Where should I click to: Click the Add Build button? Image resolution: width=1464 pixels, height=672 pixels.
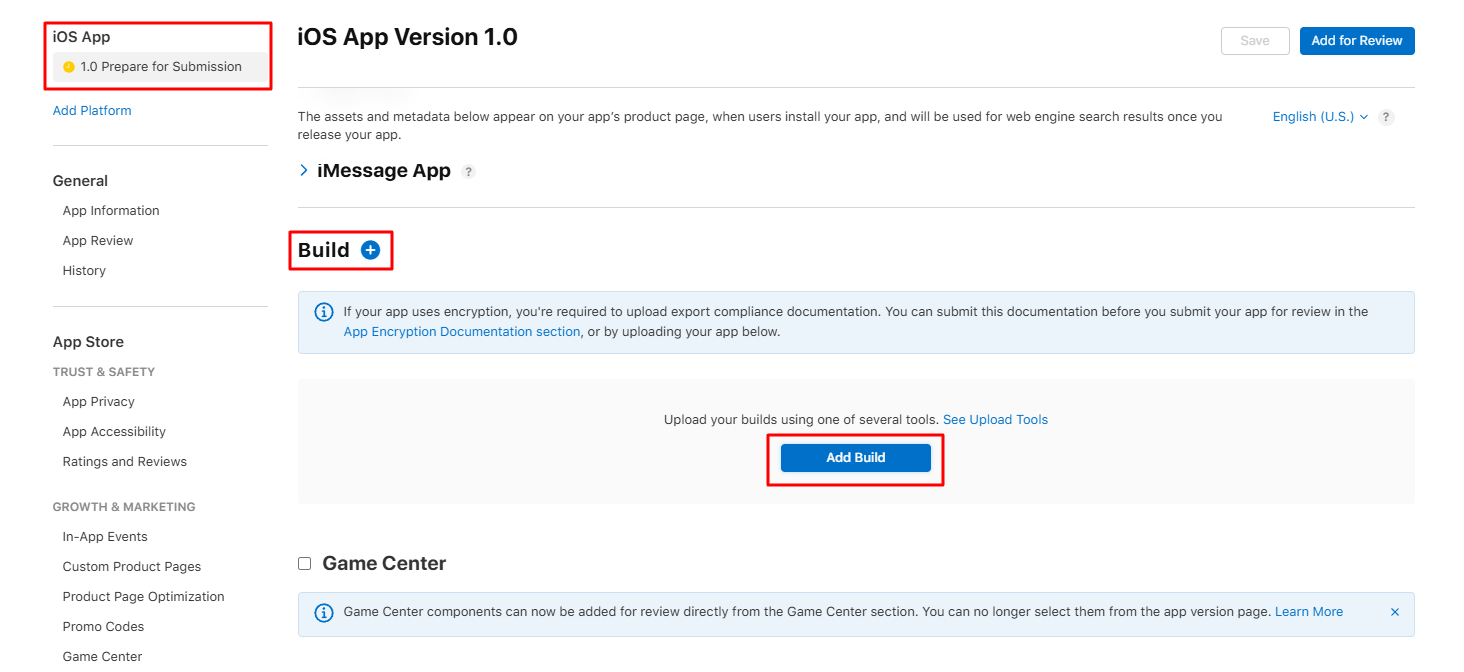click(x=856, y=458)
